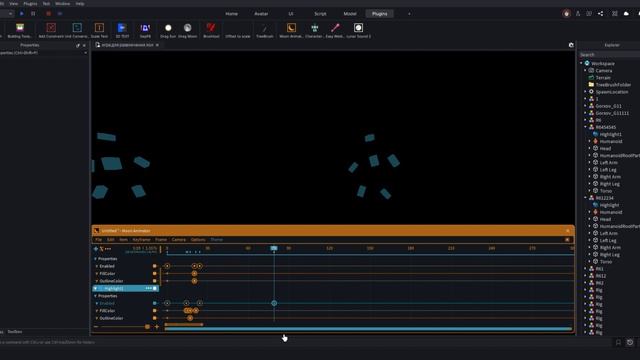Click the blue playhead frame marker

274,248
